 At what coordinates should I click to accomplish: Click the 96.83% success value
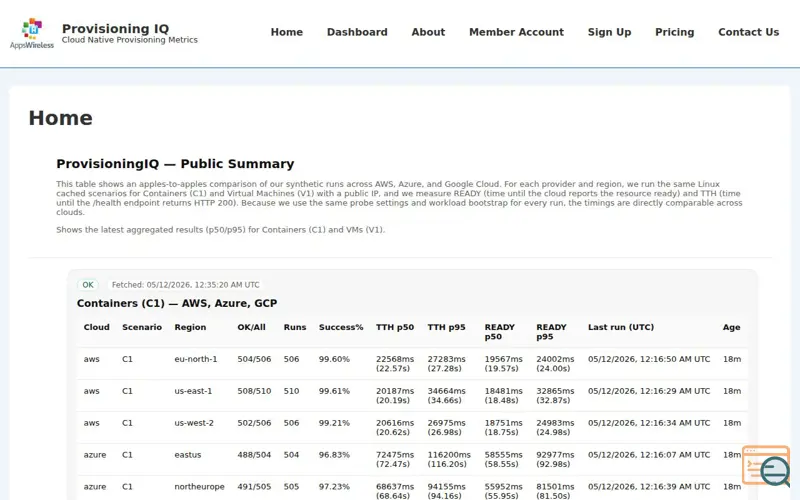[x=334, y=455]
